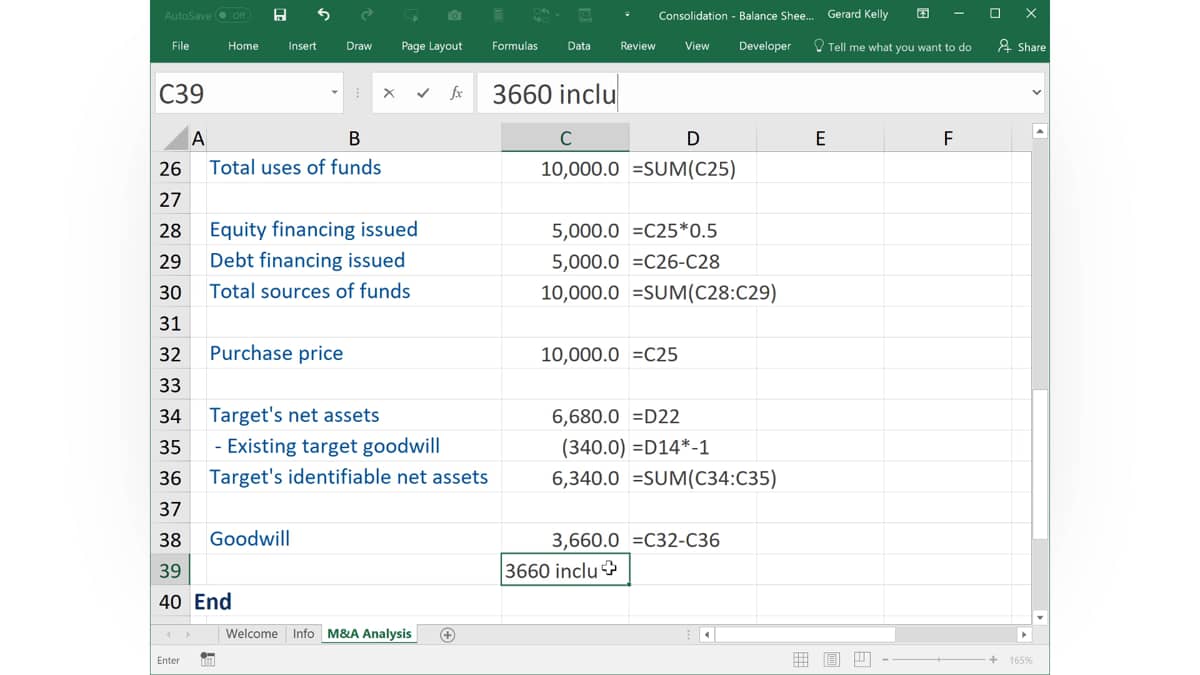Click the zoom in plus icon

point(993,660)
